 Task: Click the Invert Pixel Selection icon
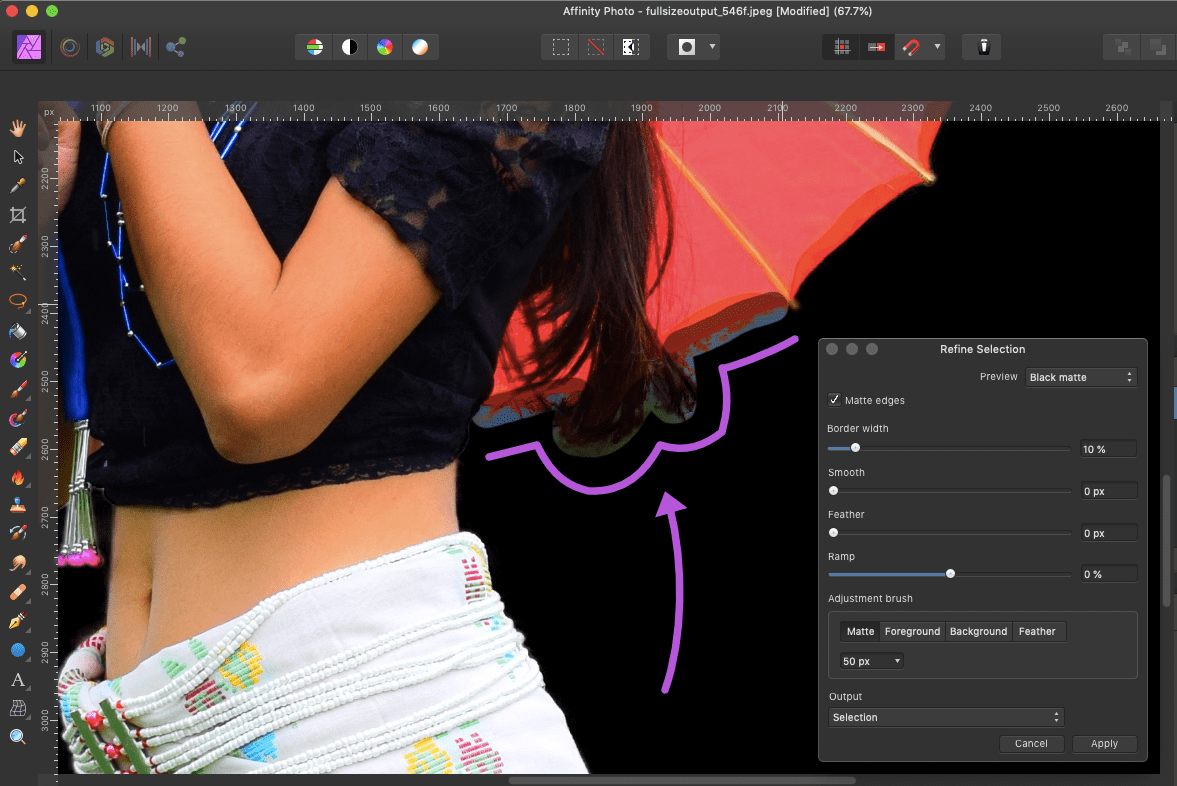[x=630, y=47]
